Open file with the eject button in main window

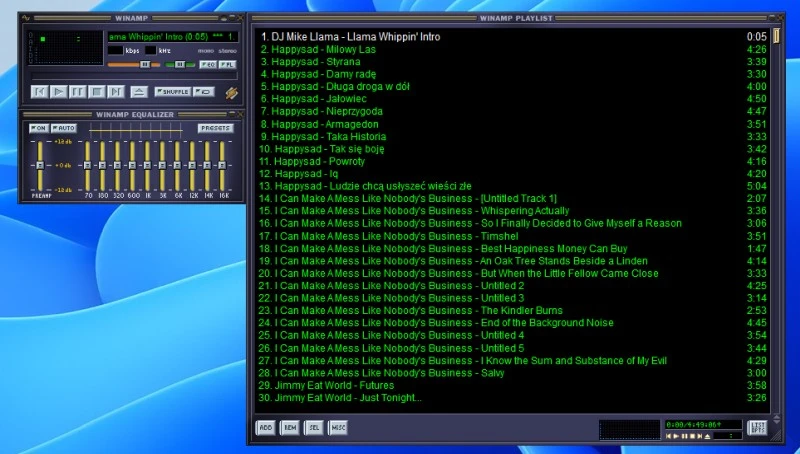[x=139, y=92]
